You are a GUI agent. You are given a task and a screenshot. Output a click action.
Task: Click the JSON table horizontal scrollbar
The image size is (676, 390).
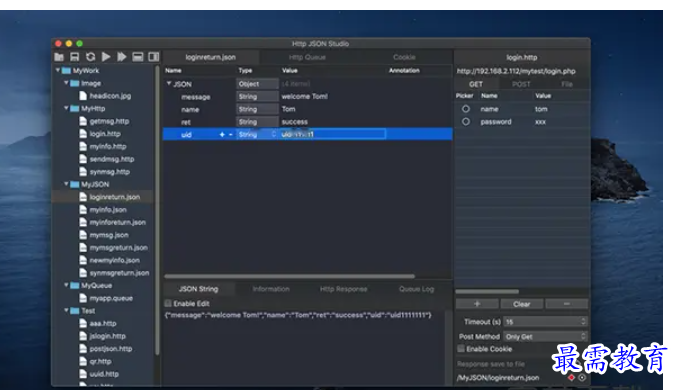pyautogui.click(x=289, y=276)
